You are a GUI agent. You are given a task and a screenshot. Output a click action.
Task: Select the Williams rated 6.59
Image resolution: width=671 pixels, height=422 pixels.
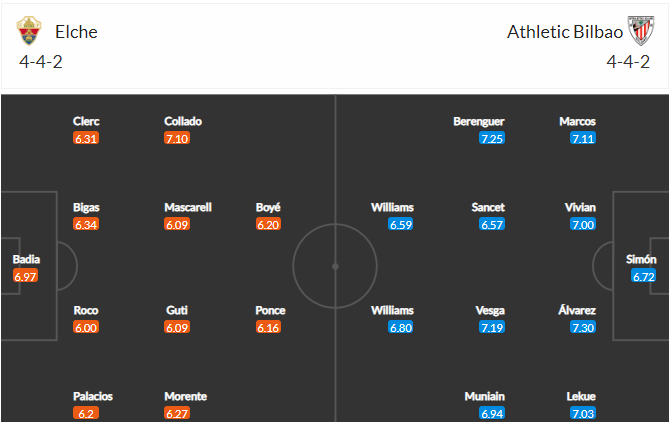[392, 208]
